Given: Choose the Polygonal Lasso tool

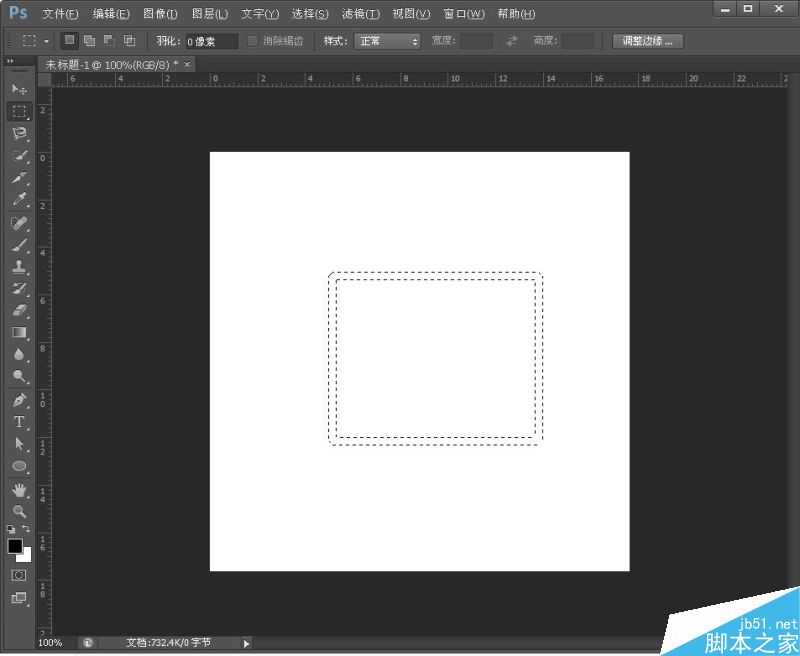Looking at the screenshot, I should click(19, 134).
